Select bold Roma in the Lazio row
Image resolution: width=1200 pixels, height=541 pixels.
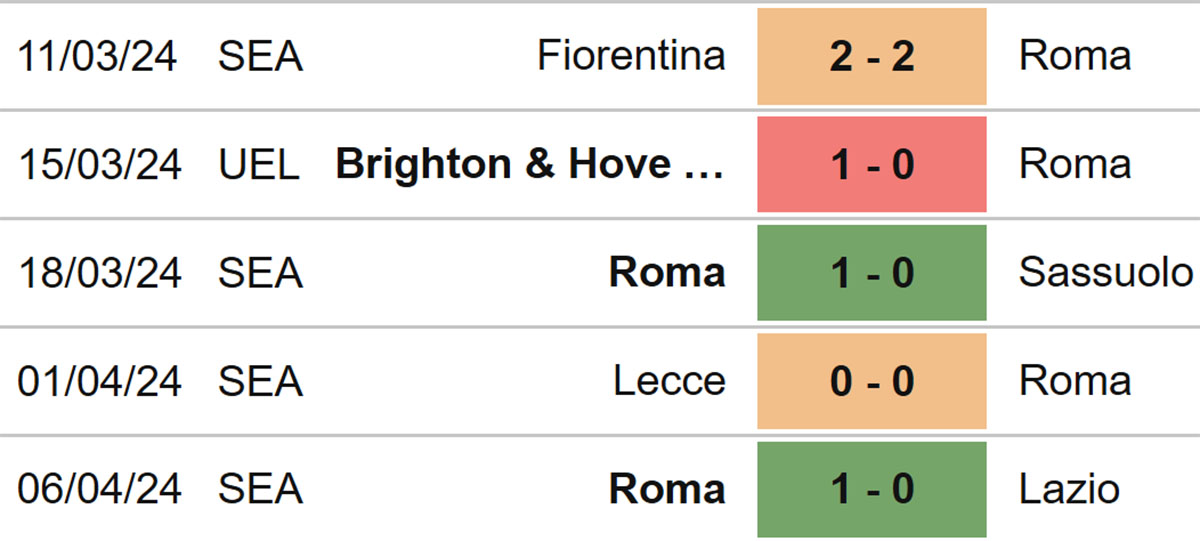(x=667, y=489)
